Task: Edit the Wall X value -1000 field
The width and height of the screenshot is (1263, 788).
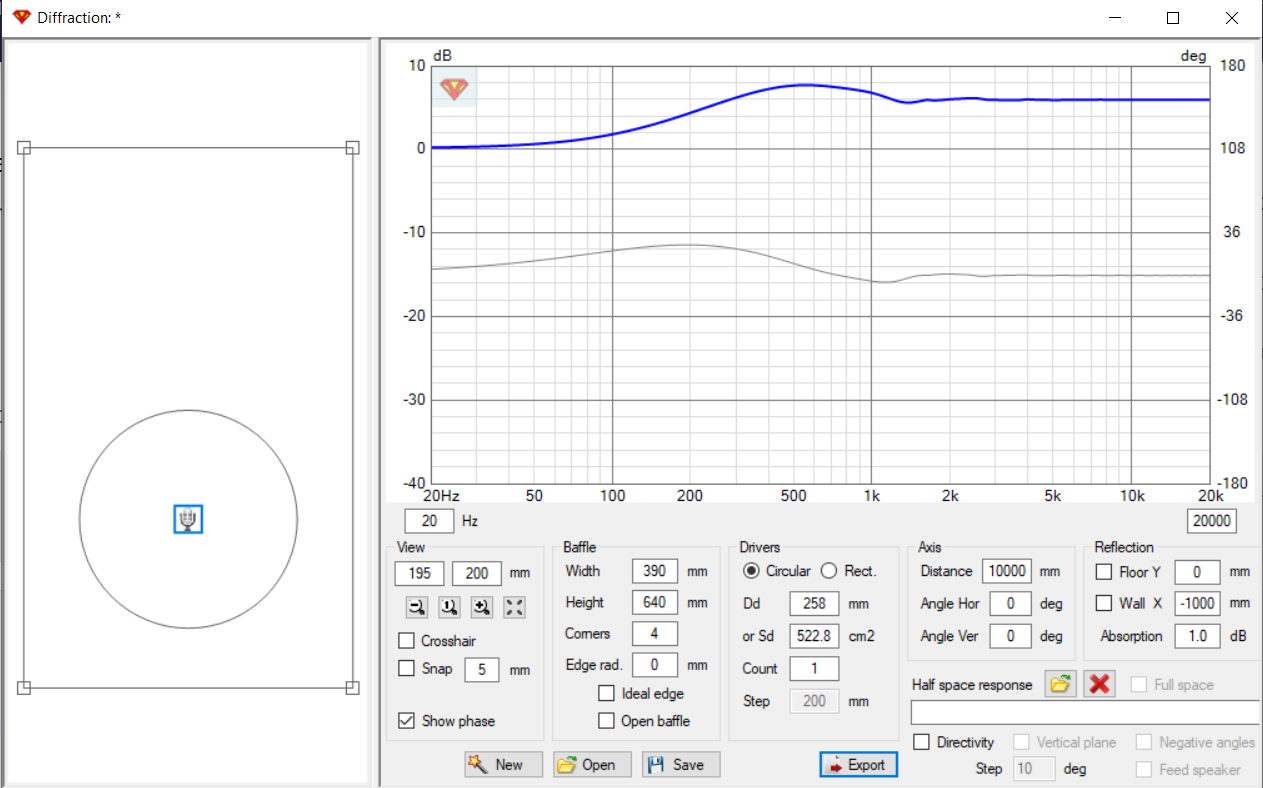Action: [1196, 603]
